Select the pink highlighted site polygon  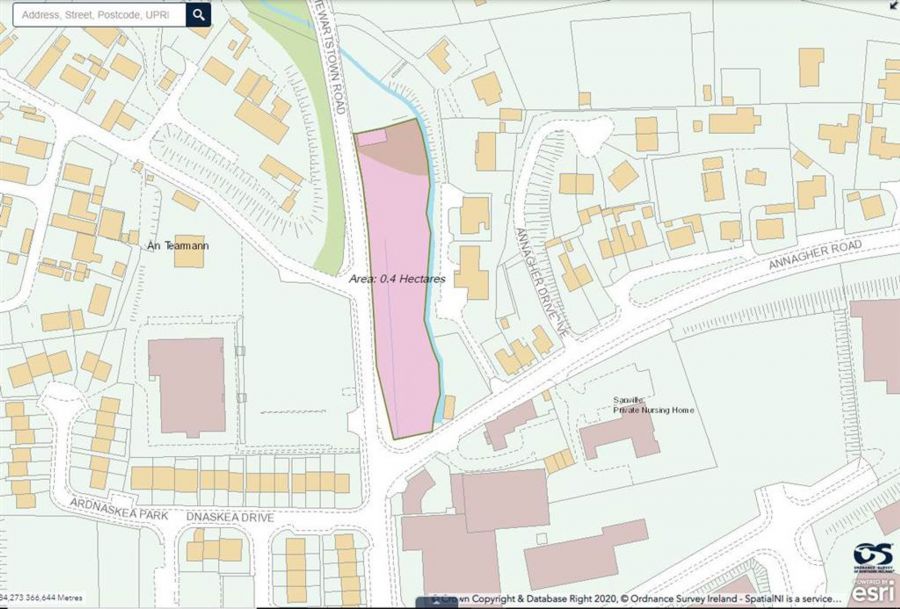click(400, 340)
